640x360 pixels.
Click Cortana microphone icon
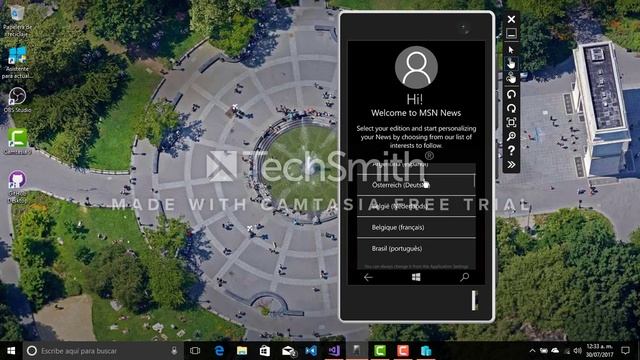click(x=174, y=351)
